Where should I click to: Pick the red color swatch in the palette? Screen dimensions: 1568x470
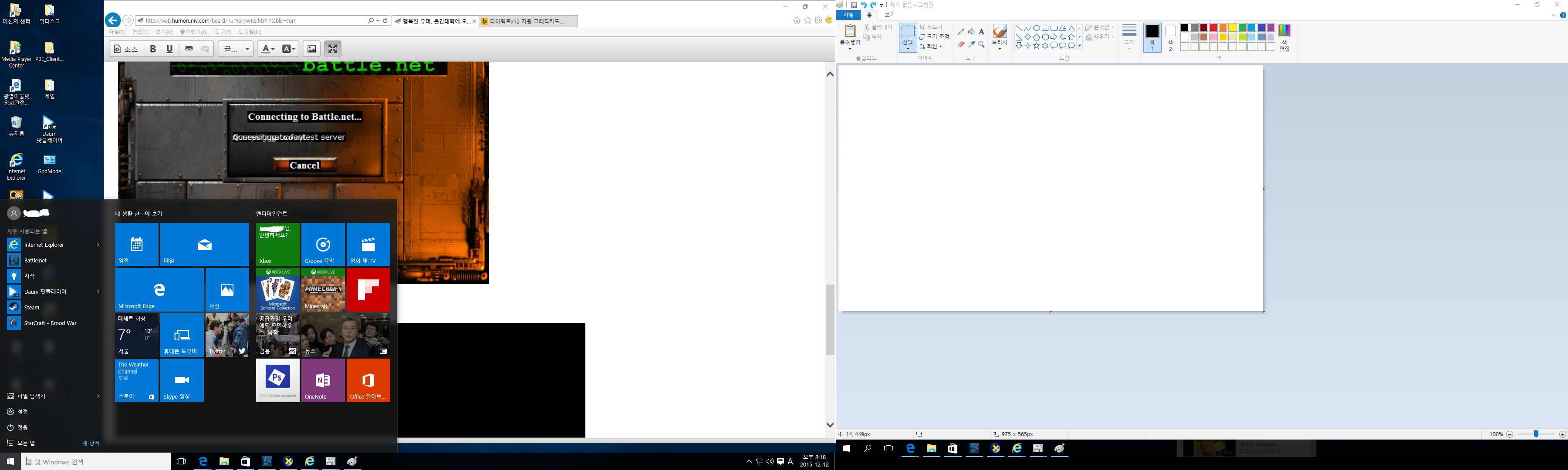[1213, 27]
